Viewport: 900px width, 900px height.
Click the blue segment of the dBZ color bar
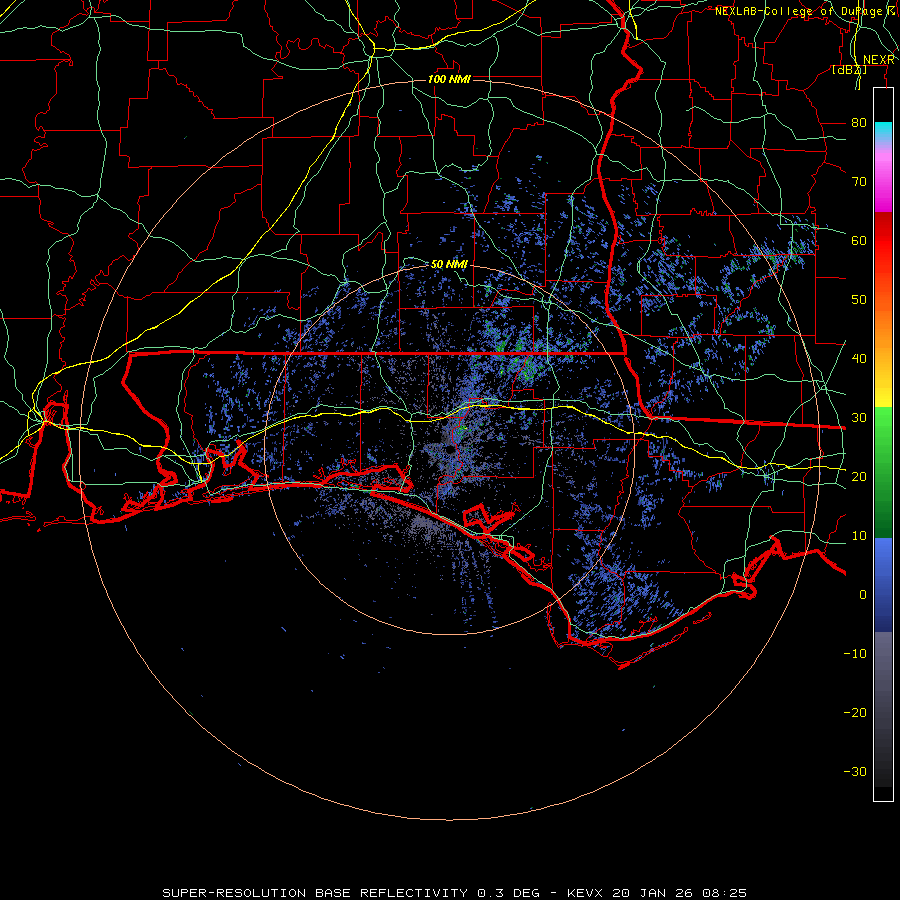883,584
